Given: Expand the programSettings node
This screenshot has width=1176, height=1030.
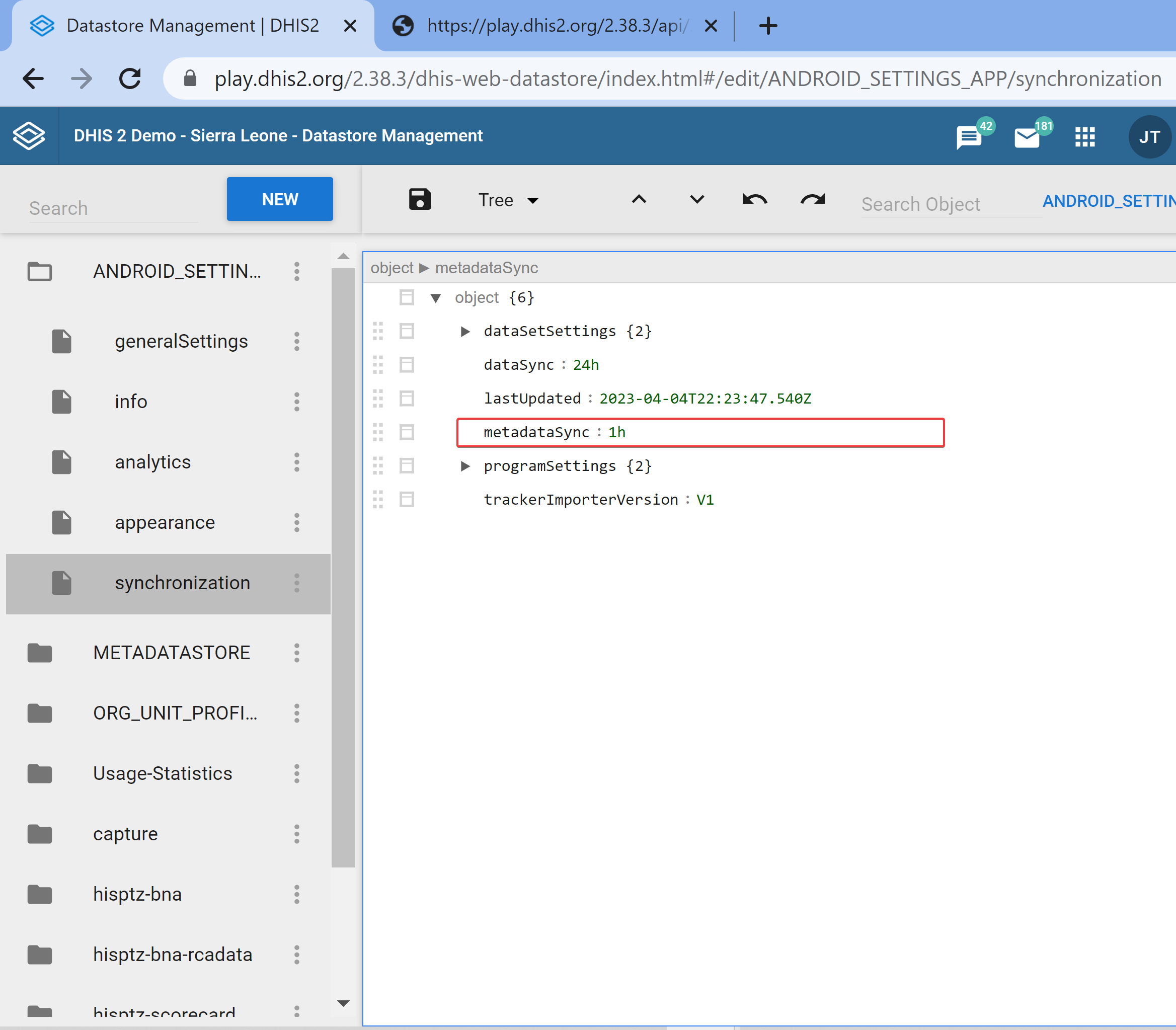Looking at the screenshot, I should (x=465, y=466).
